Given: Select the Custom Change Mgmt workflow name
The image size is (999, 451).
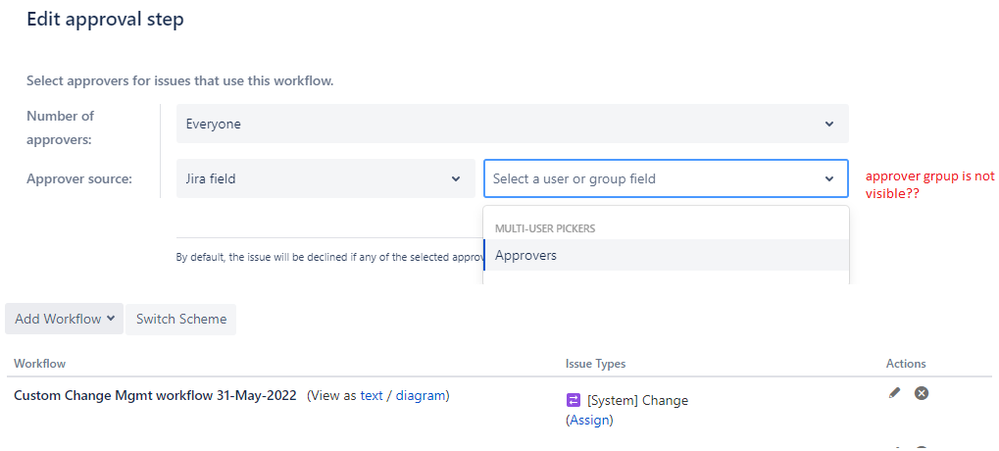Looking at the screenshot, I should click(x=155, y=395).
